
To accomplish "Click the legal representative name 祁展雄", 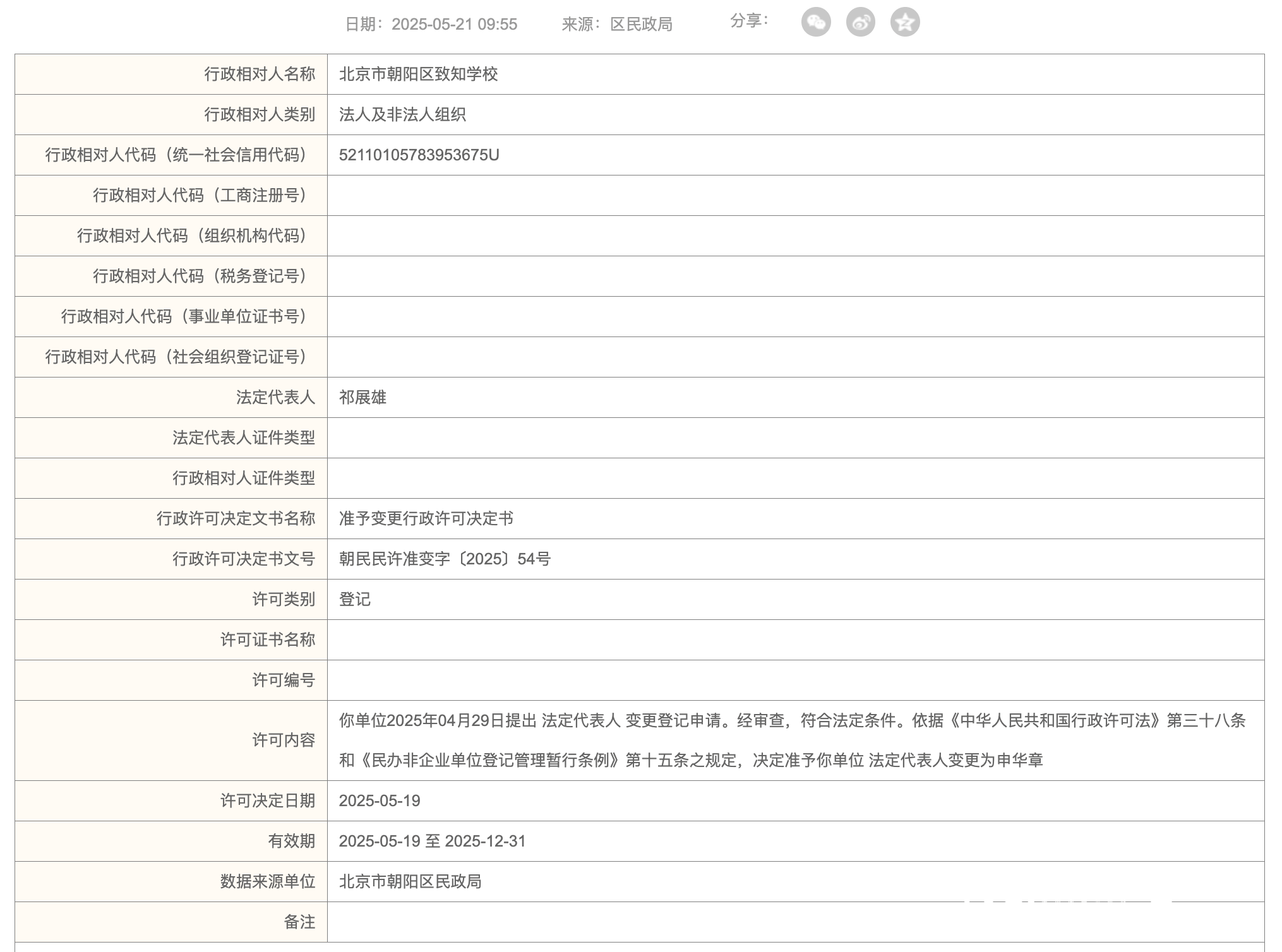I will coord(362,397).
